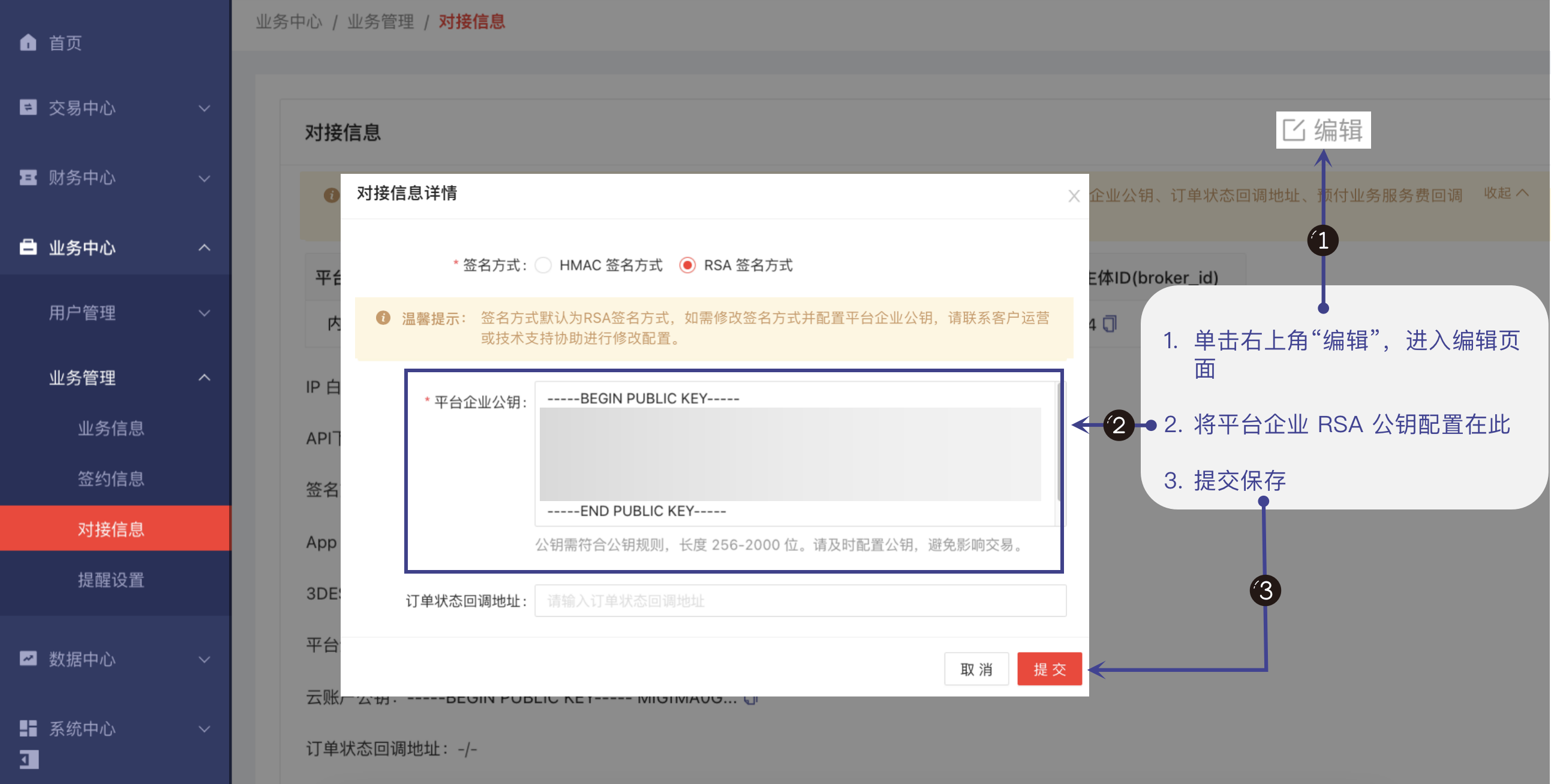The image size is (1551, 784).
Task: Select HMAC 签名方式 radio button
Action: pyautogui.click(x=543, y=266)
